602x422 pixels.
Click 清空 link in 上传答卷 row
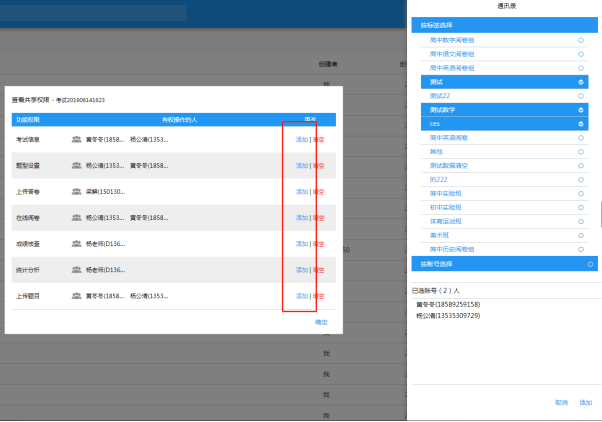(x=318, y=192)
